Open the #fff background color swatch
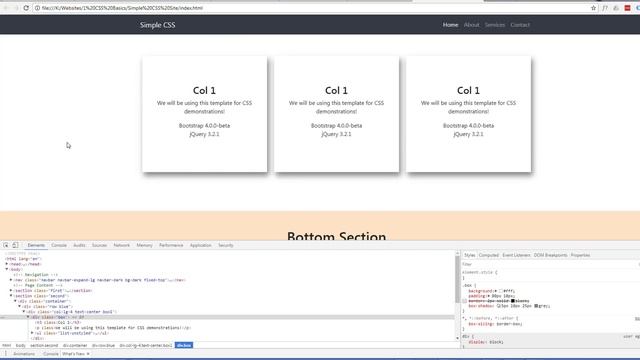Viewport: 640px width, 360px height. 501,291
